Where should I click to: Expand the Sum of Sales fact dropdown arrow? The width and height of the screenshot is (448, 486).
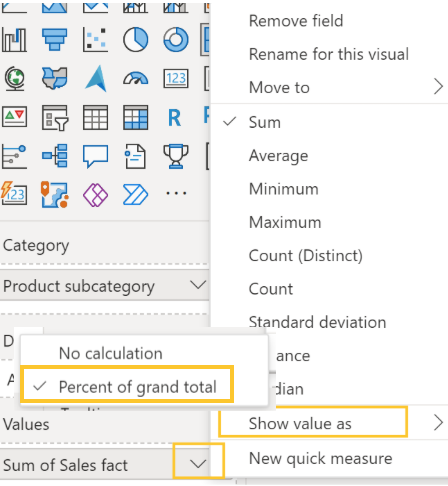(x=198, y=464)
